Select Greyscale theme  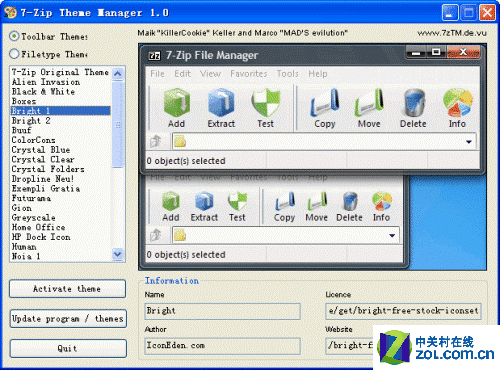[x=60, y=217]
